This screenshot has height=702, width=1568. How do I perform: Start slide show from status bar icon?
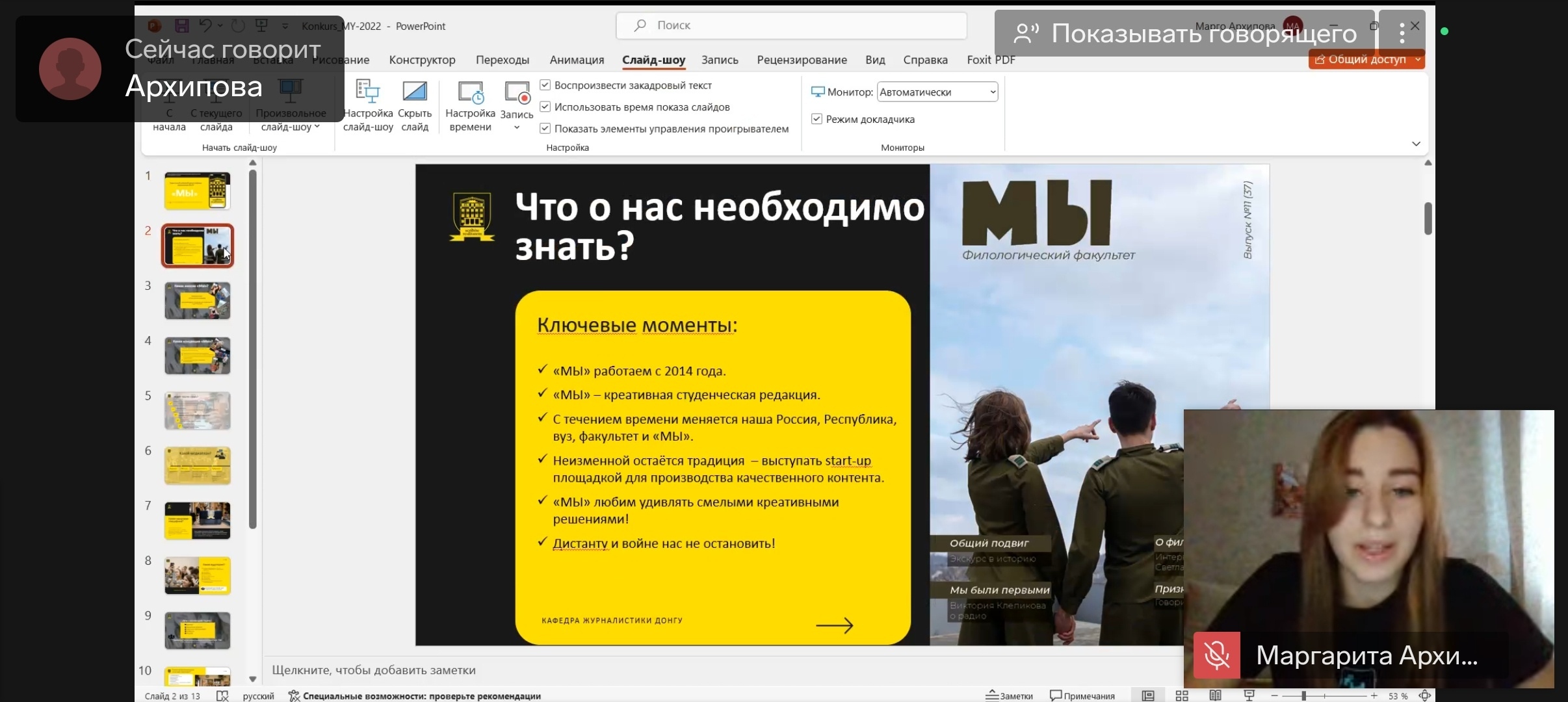[x=1249, y=695]
